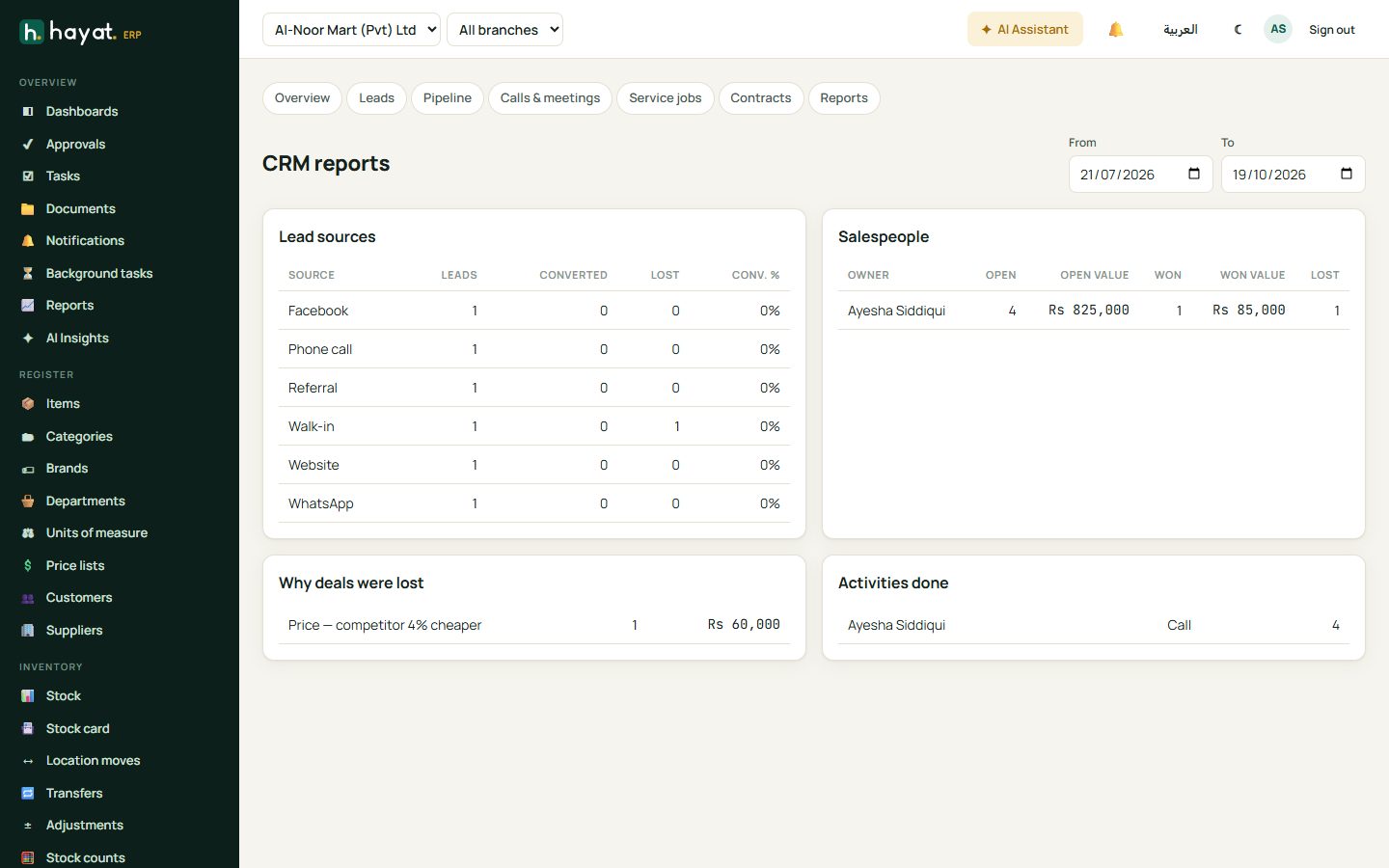Click the WhatsApp lead source row
The image size is (1389, 868).
534,503
